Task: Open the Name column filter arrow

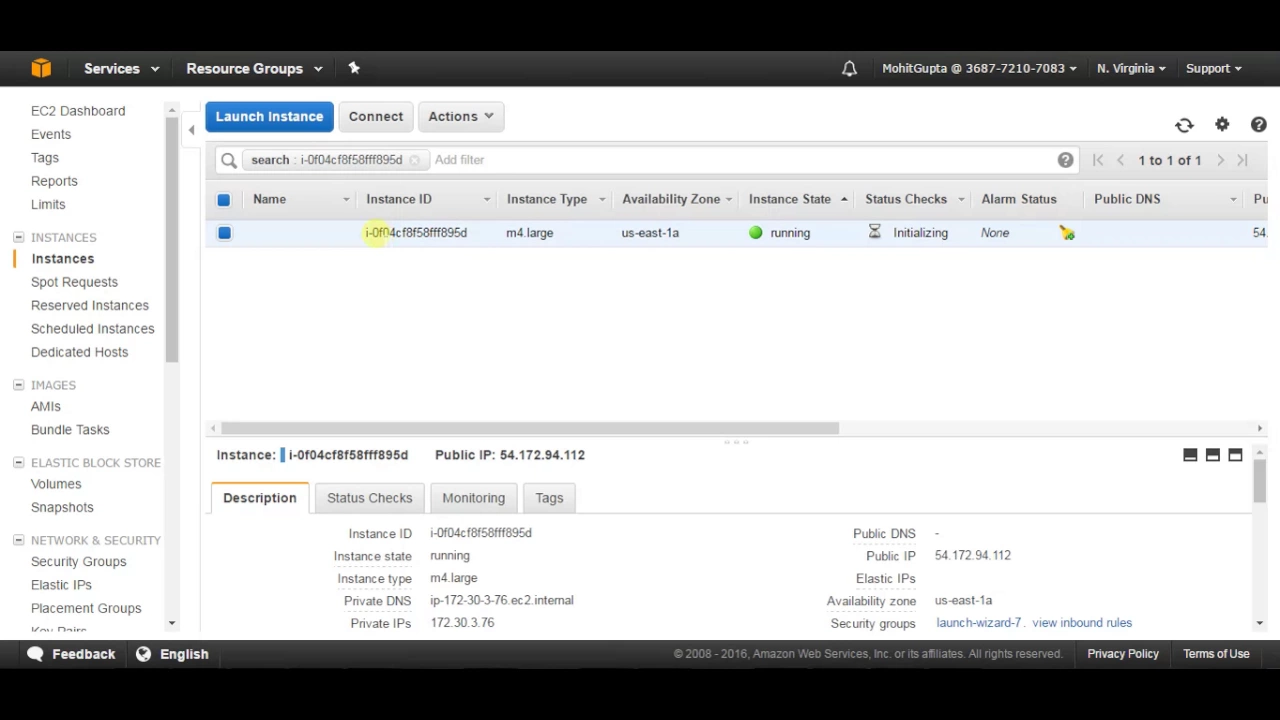Action: point(346,200)
